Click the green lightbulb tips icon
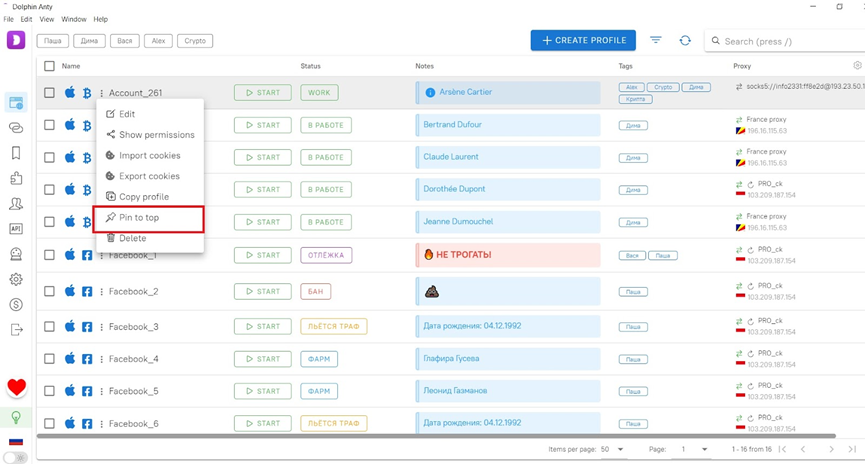 [x=16, y=418]
